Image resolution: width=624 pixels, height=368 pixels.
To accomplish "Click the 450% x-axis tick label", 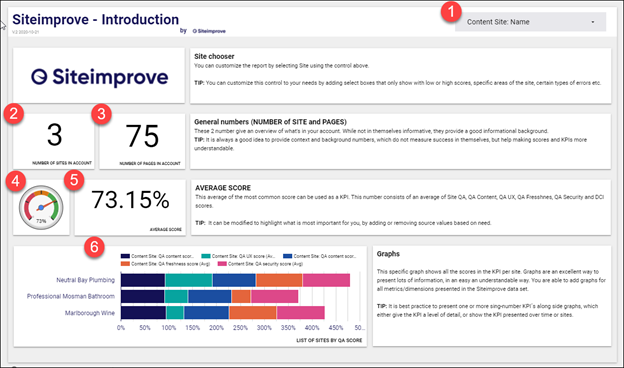I will pyautogui.click(x=335, y=328).
